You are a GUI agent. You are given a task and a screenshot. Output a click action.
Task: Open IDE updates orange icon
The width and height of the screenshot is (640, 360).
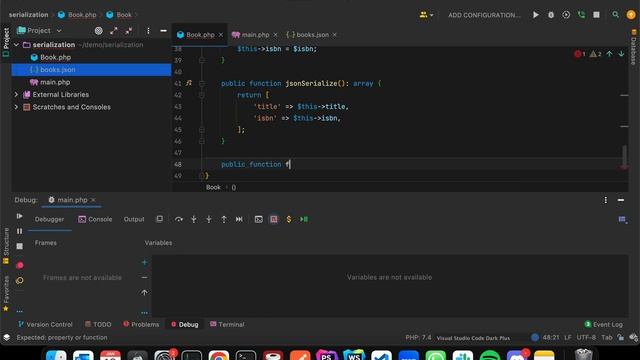click(631, 15)
